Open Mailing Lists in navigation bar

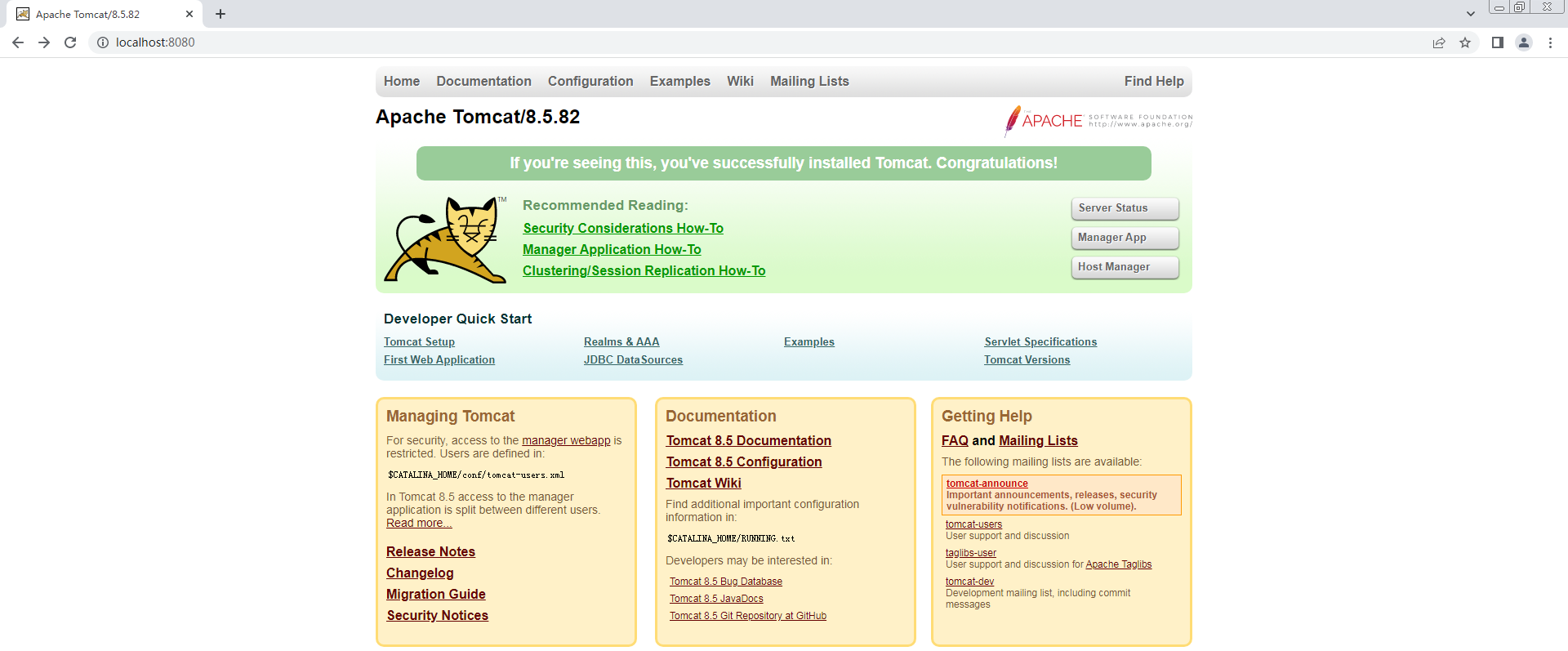(809, 81)
